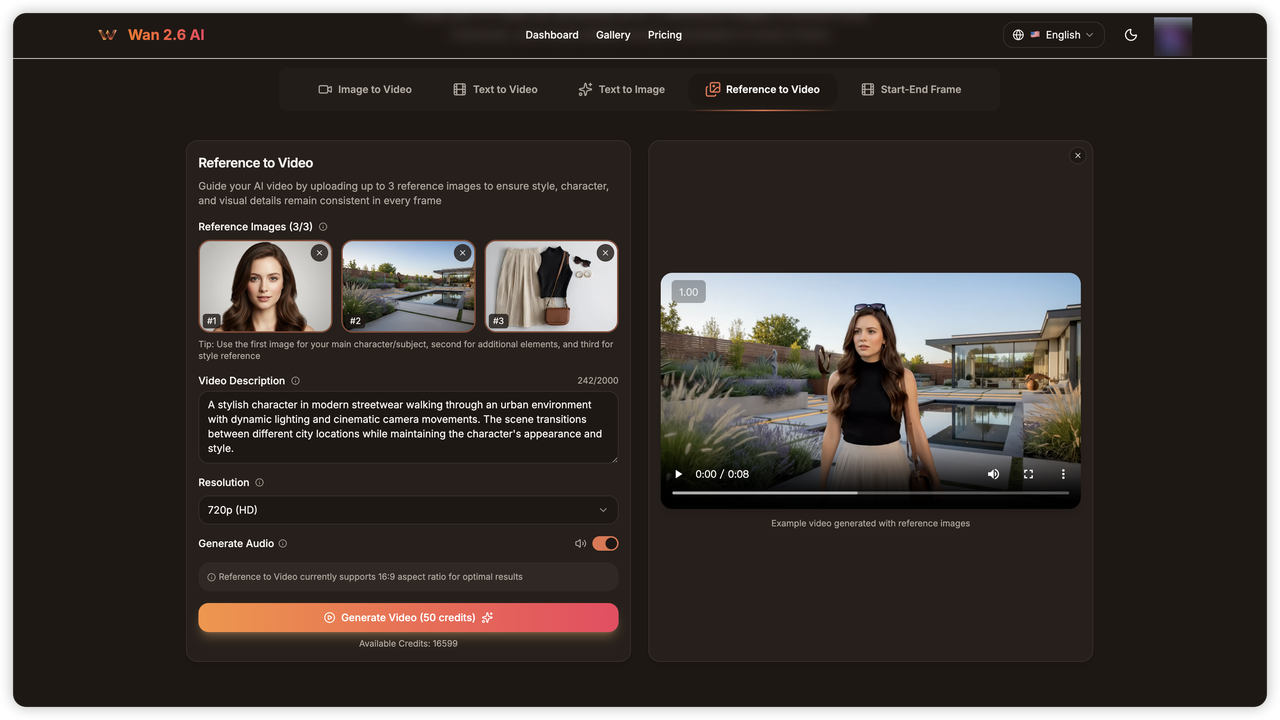Select the woman portrait reference thumbnail #1
Image resolution: width=1280 pixels, height=720 pixels.
coord(265,287)
